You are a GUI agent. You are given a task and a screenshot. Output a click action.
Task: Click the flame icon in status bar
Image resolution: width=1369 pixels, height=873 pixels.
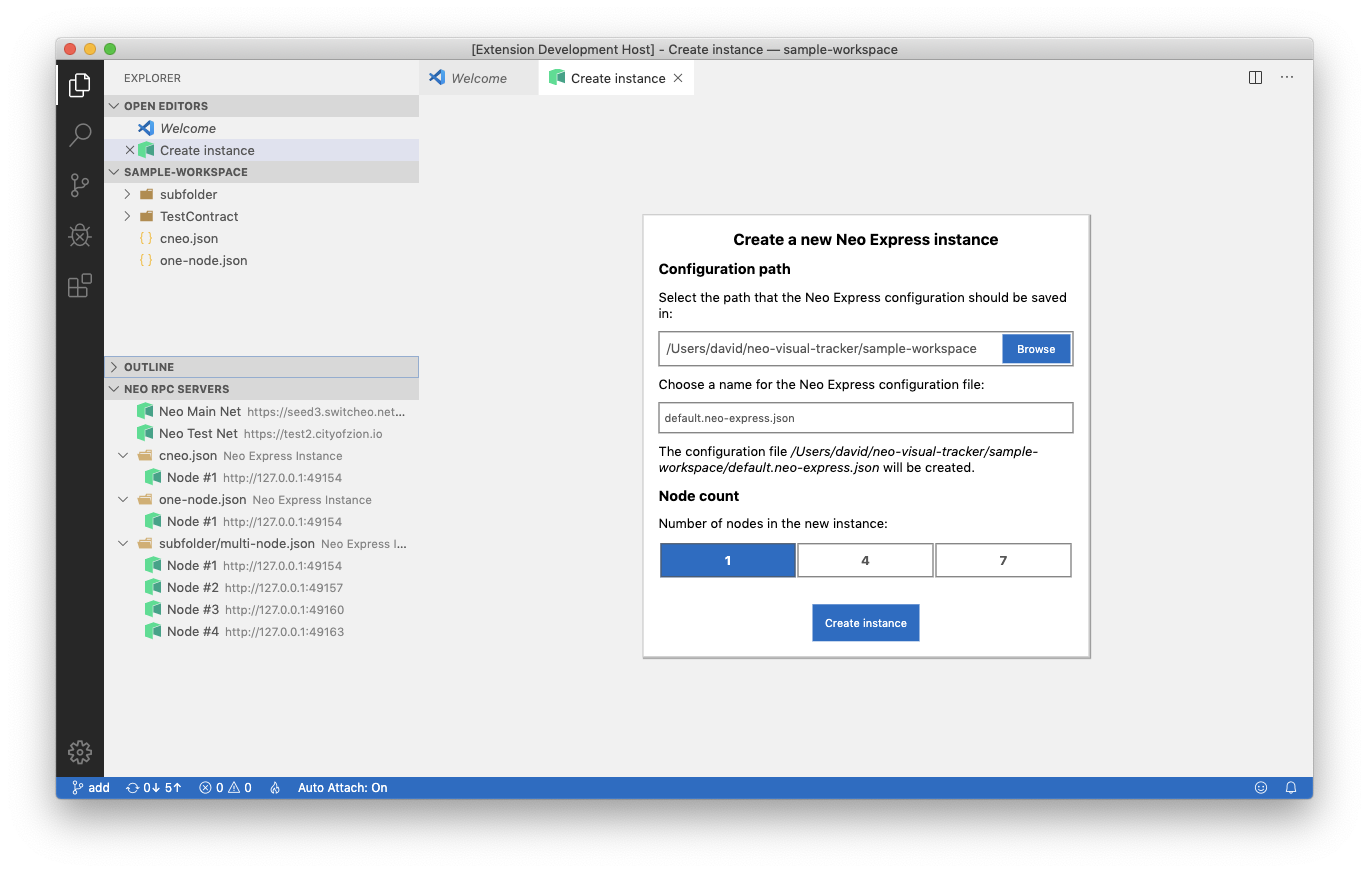[x=275, y=788]
